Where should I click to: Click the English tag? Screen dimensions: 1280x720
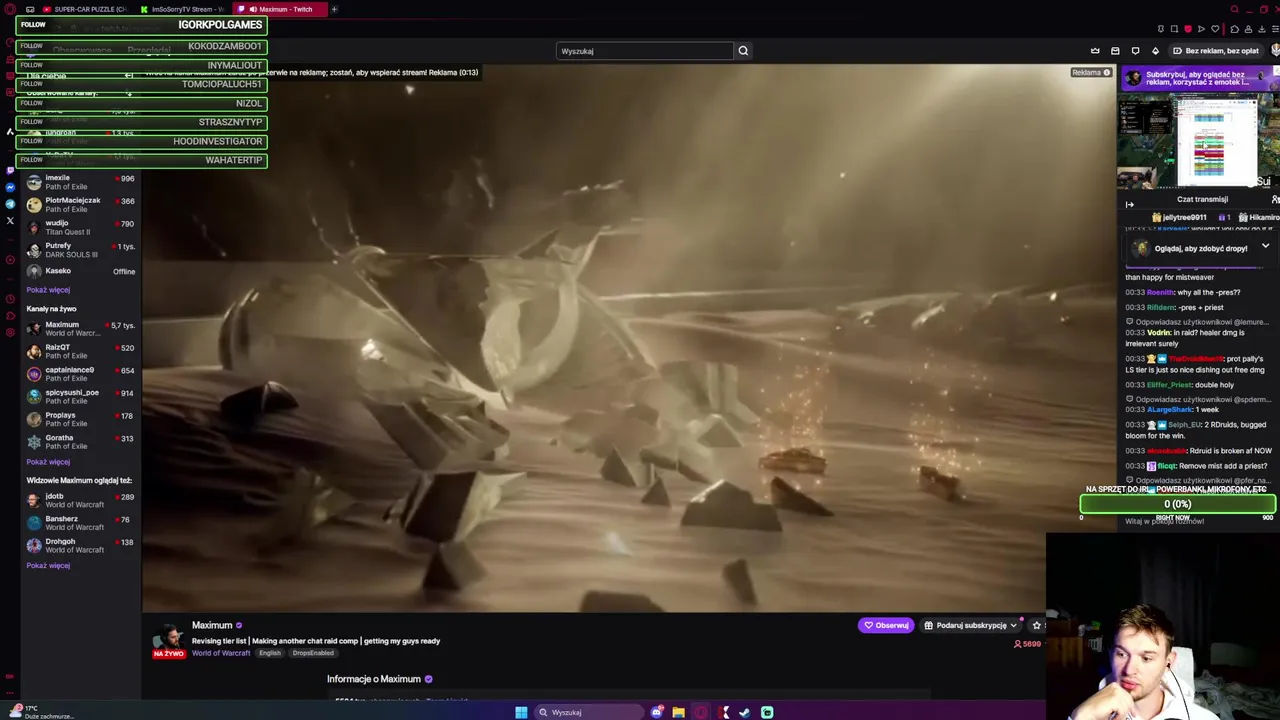tap(269, 653)
